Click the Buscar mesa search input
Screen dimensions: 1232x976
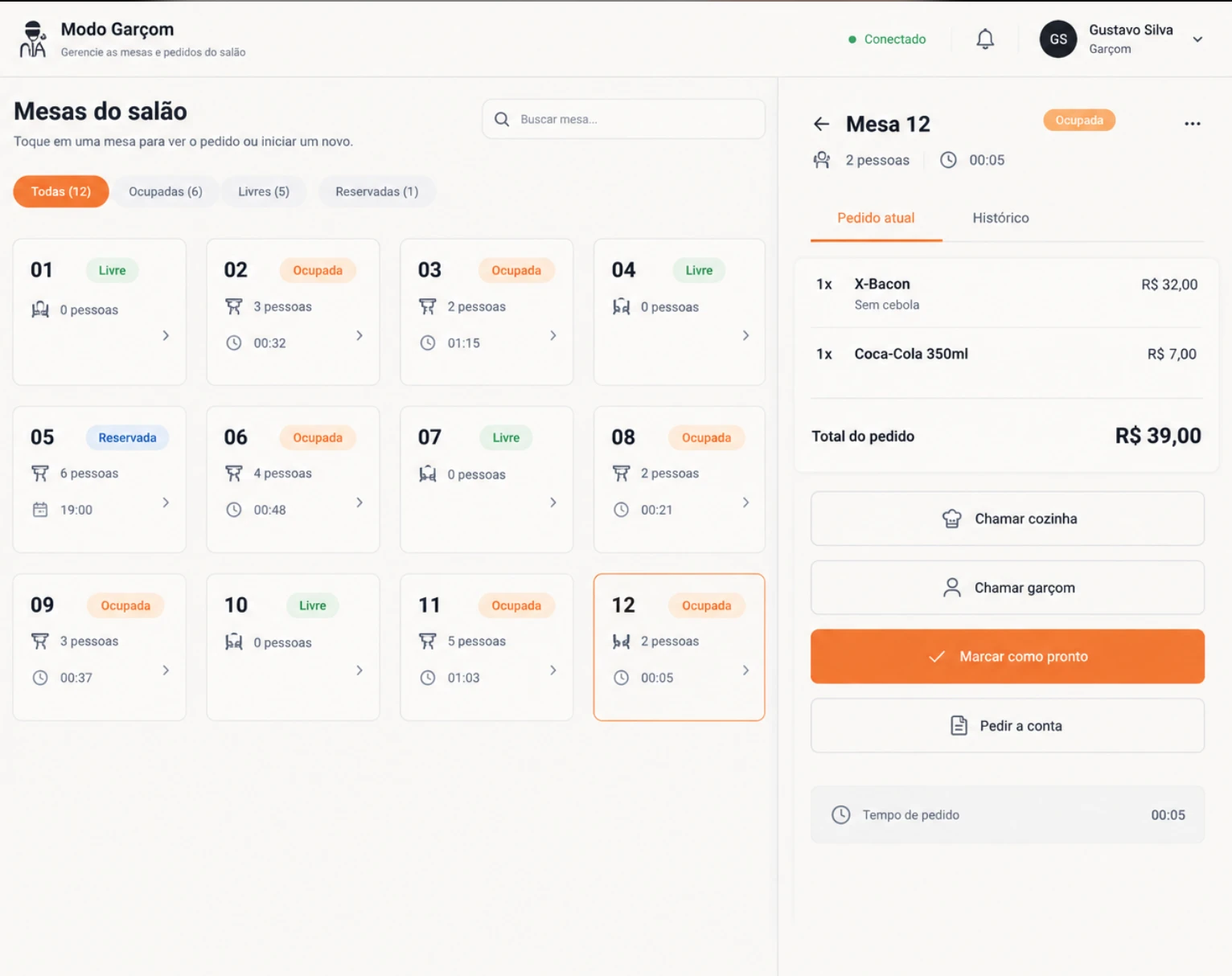[623, 119]
